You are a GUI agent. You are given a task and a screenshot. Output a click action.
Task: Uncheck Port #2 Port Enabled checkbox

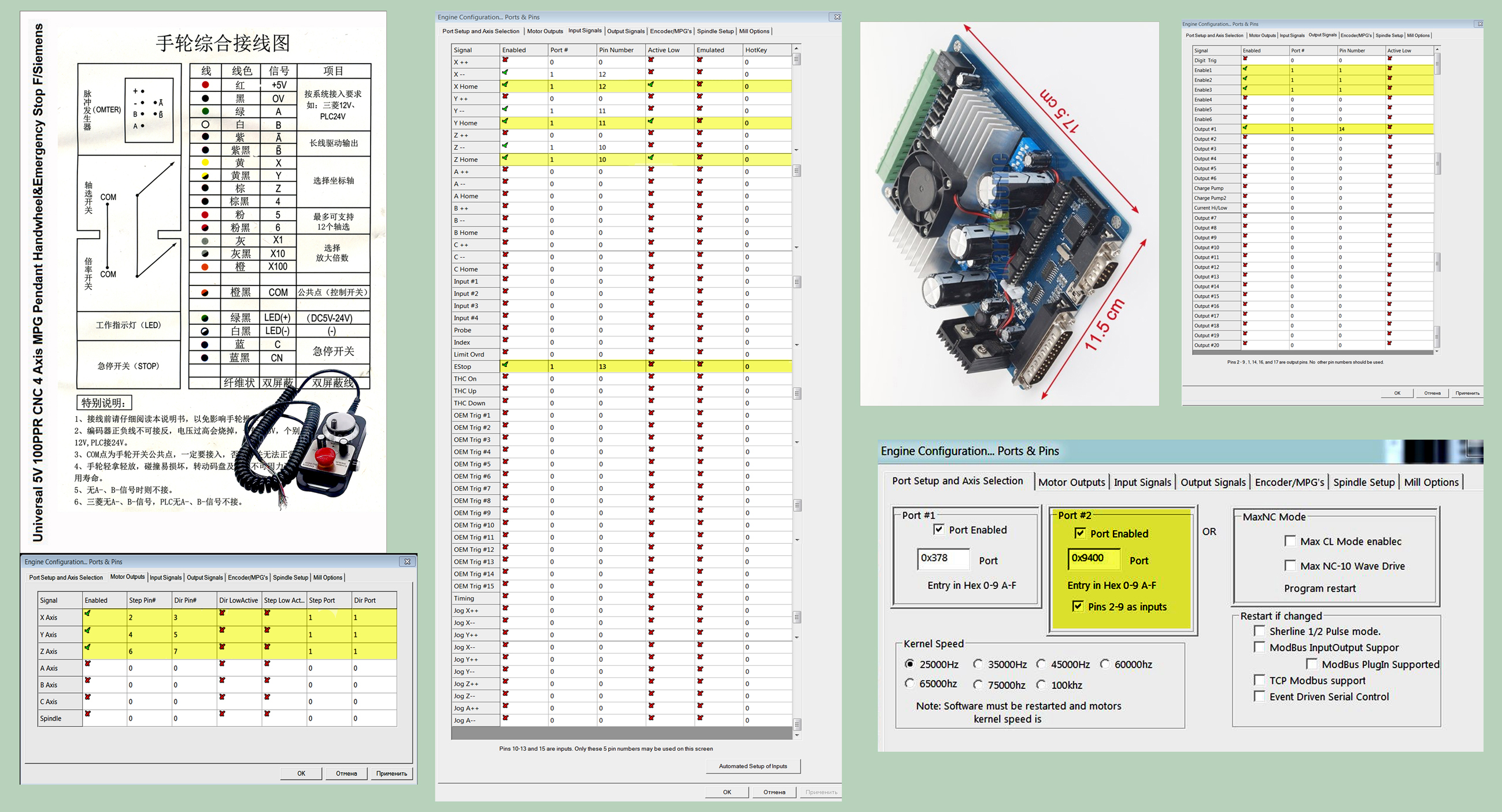[x=1080, y=533]
